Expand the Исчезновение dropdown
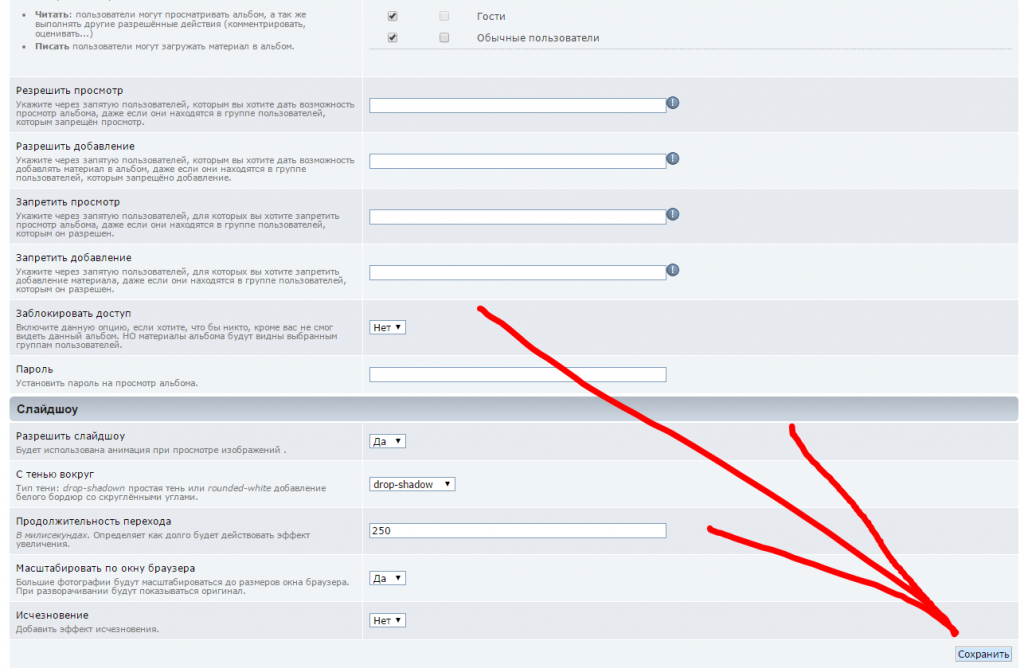The width and height of the screenshot is (1024, 672). click(388, 620)
